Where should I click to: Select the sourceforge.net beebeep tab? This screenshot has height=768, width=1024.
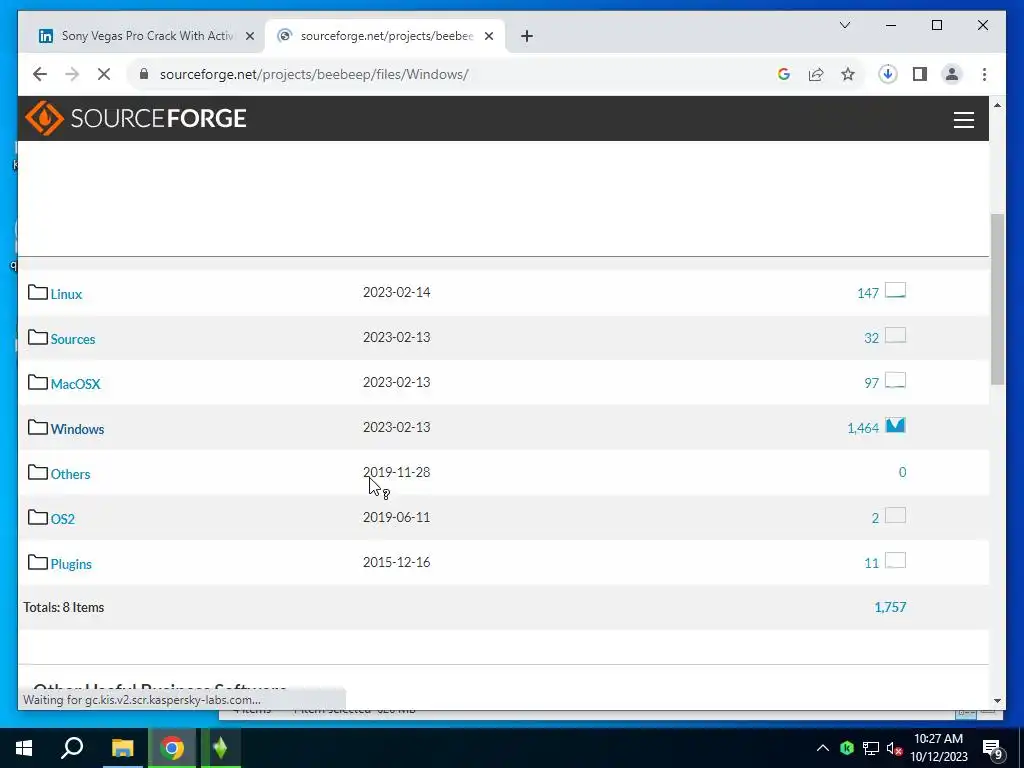tap(385, 36)
